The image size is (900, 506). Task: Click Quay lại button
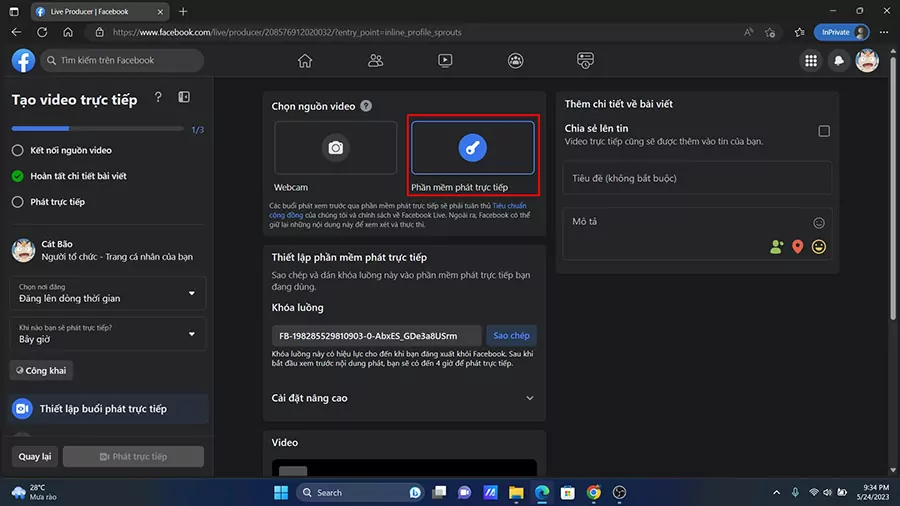pos(34,457)
